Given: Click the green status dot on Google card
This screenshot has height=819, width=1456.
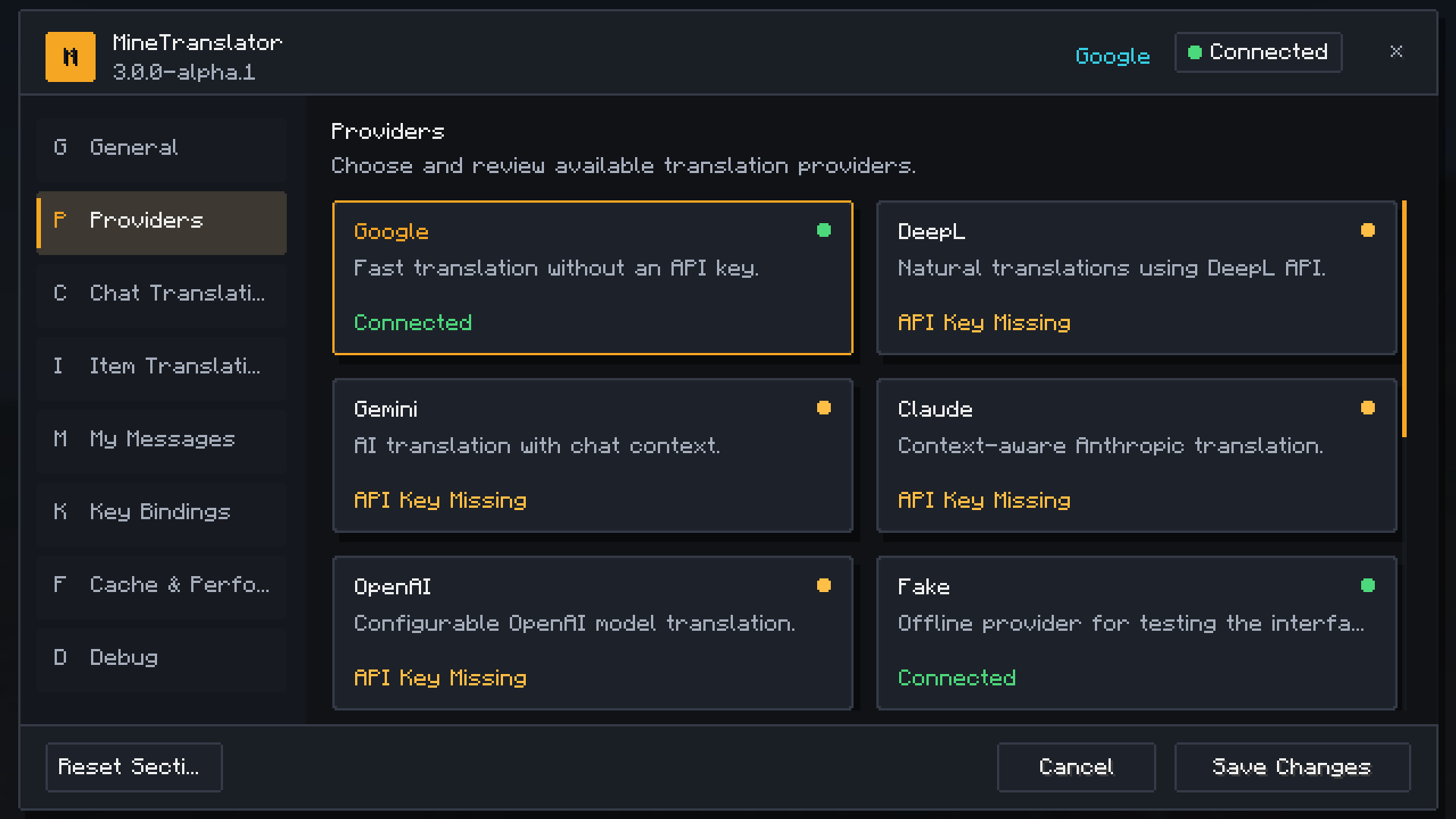Looking at the screenshot, I should click(824, 230).
